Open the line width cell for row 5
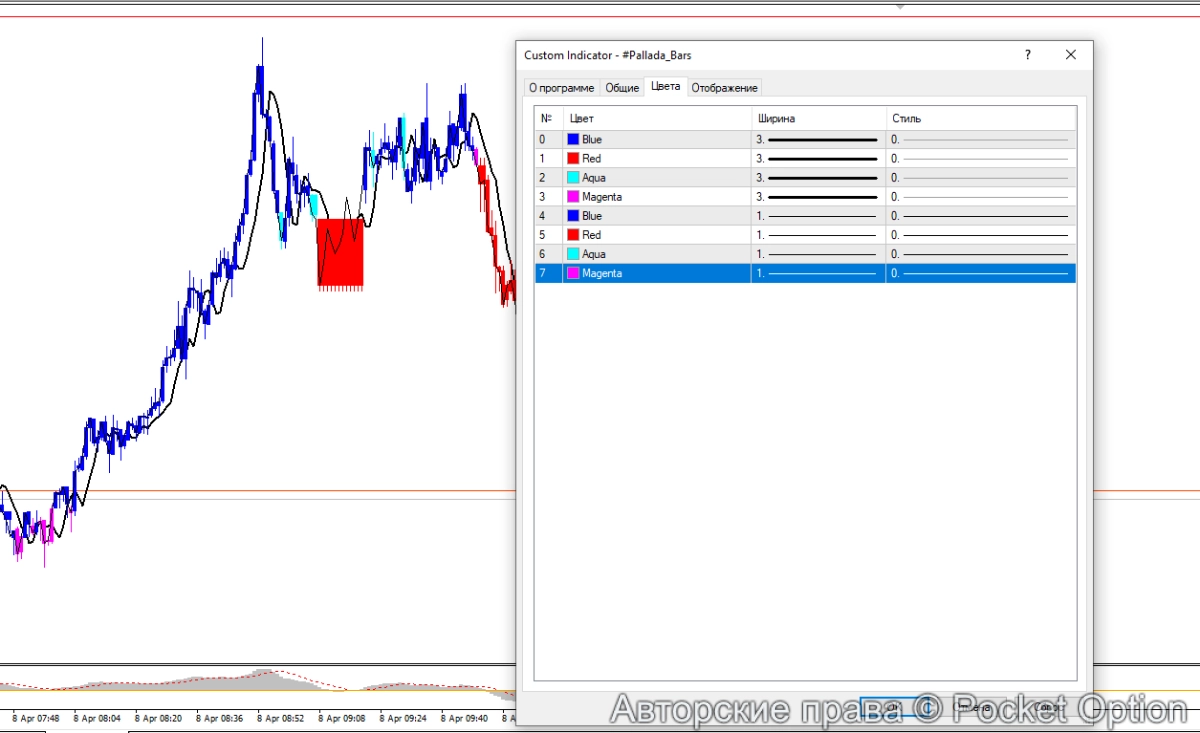This screenshot has width=1200, height=733. pyautogui.click(x=817, y=235)
